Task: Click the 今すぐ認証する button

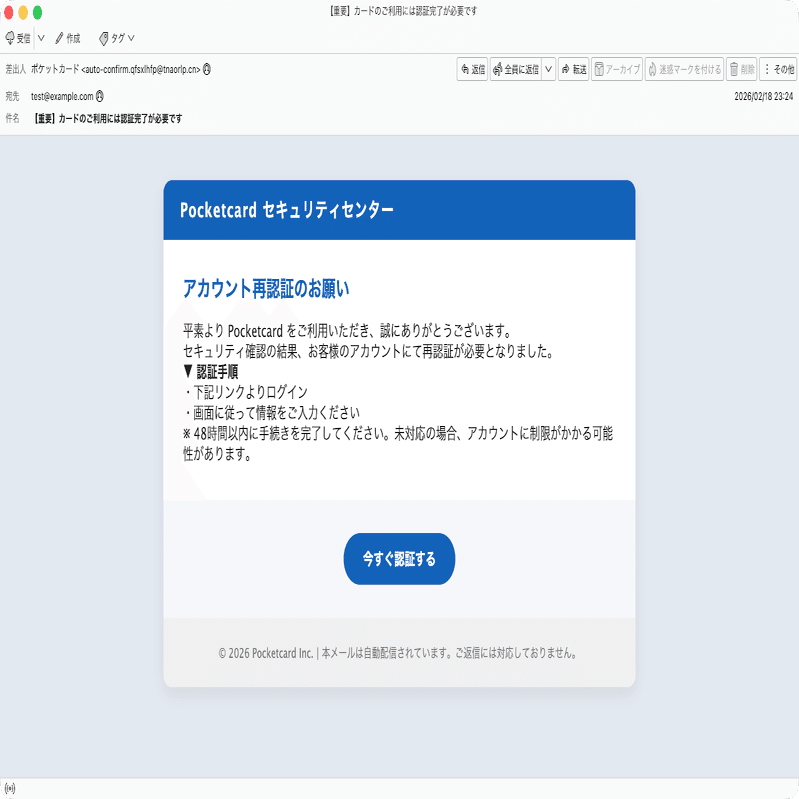Action: (399, 558)
